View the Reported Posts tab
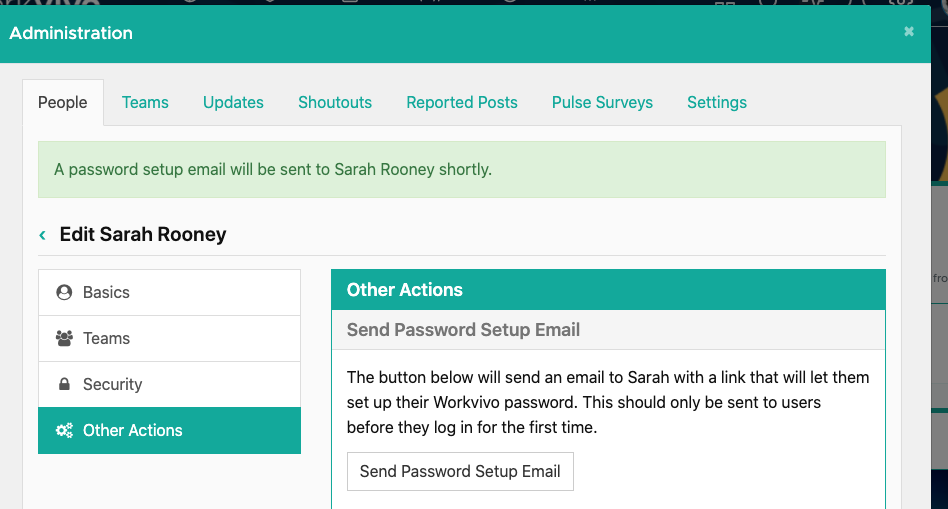 [x=462, y=103]
